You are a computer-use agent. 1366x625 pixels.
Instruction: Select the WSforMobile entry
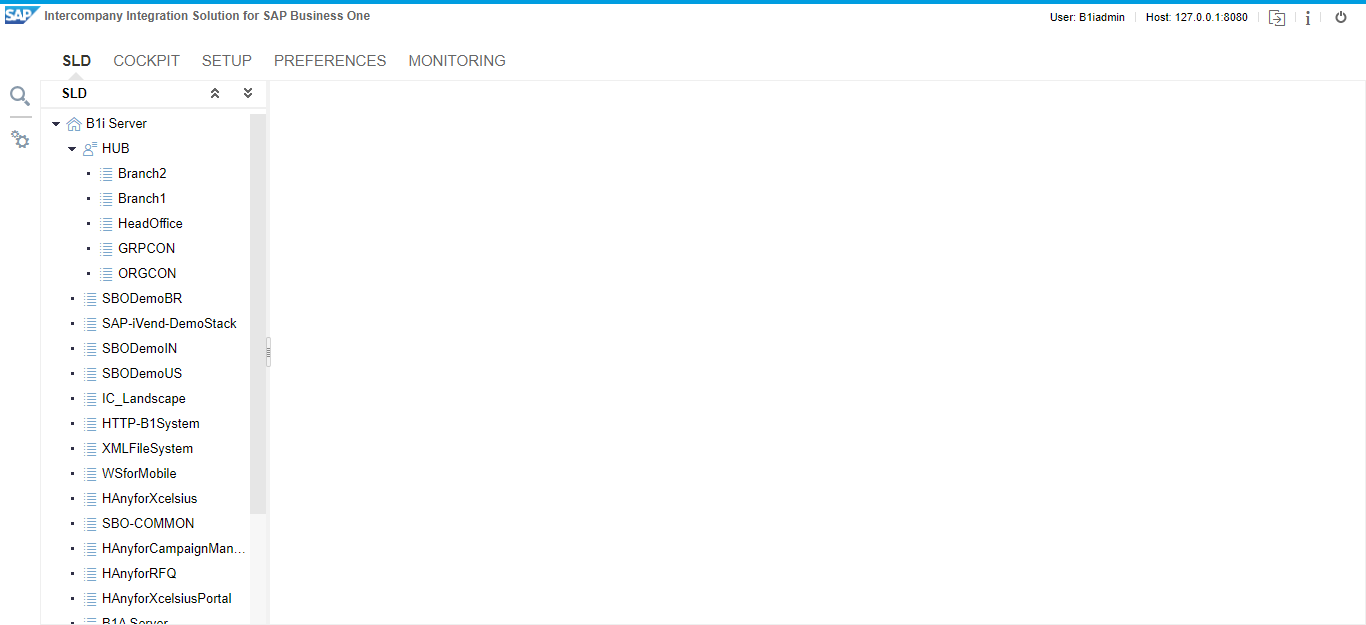(139, 474)
